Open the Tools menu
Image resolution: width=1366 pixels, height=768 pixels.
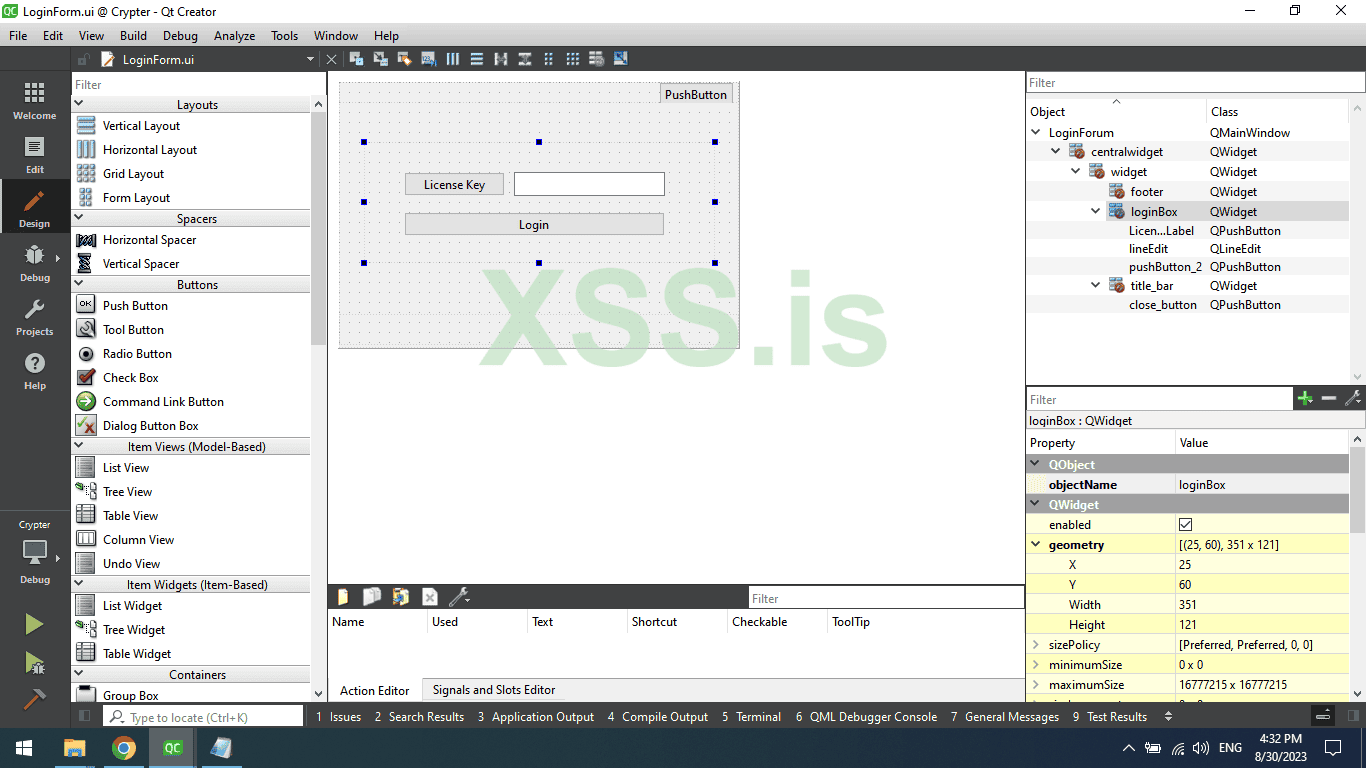pos(284,35)
